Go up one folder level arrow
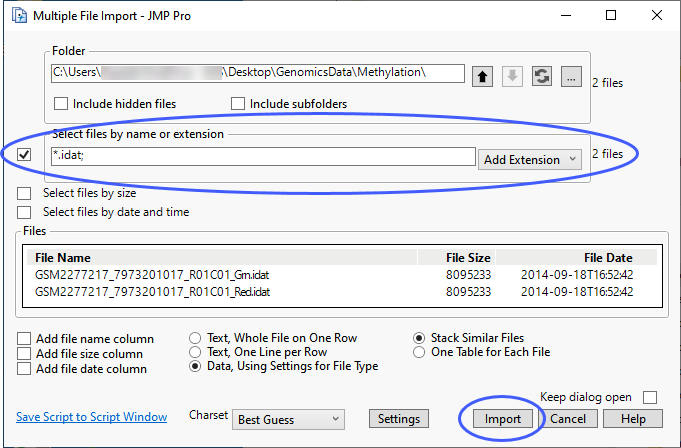681x448 pixels. tap(483, 76)
